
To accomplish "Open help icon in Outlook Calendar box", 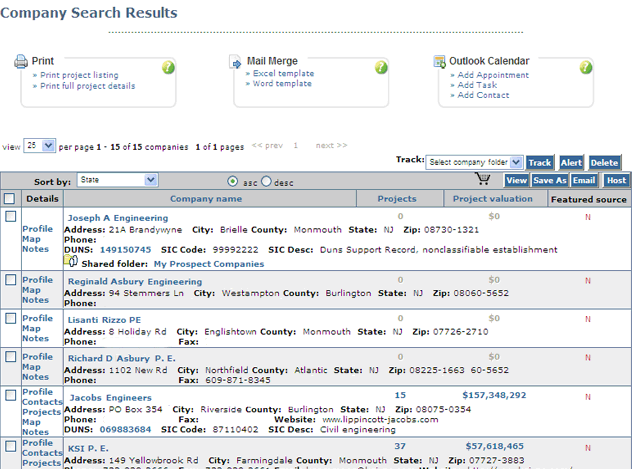I will 586,67.
